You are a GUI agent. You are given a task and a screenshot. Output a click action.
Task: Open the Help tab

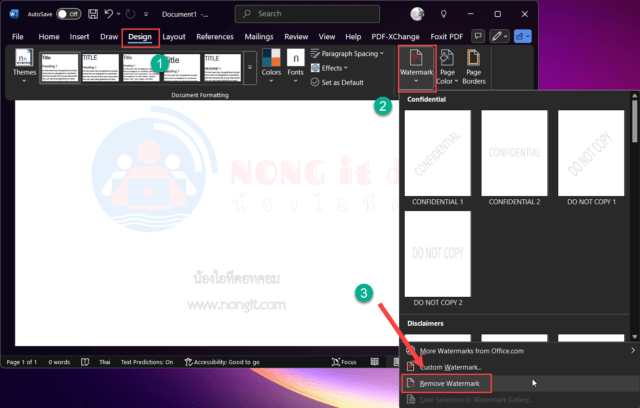(x=353, y=37)
